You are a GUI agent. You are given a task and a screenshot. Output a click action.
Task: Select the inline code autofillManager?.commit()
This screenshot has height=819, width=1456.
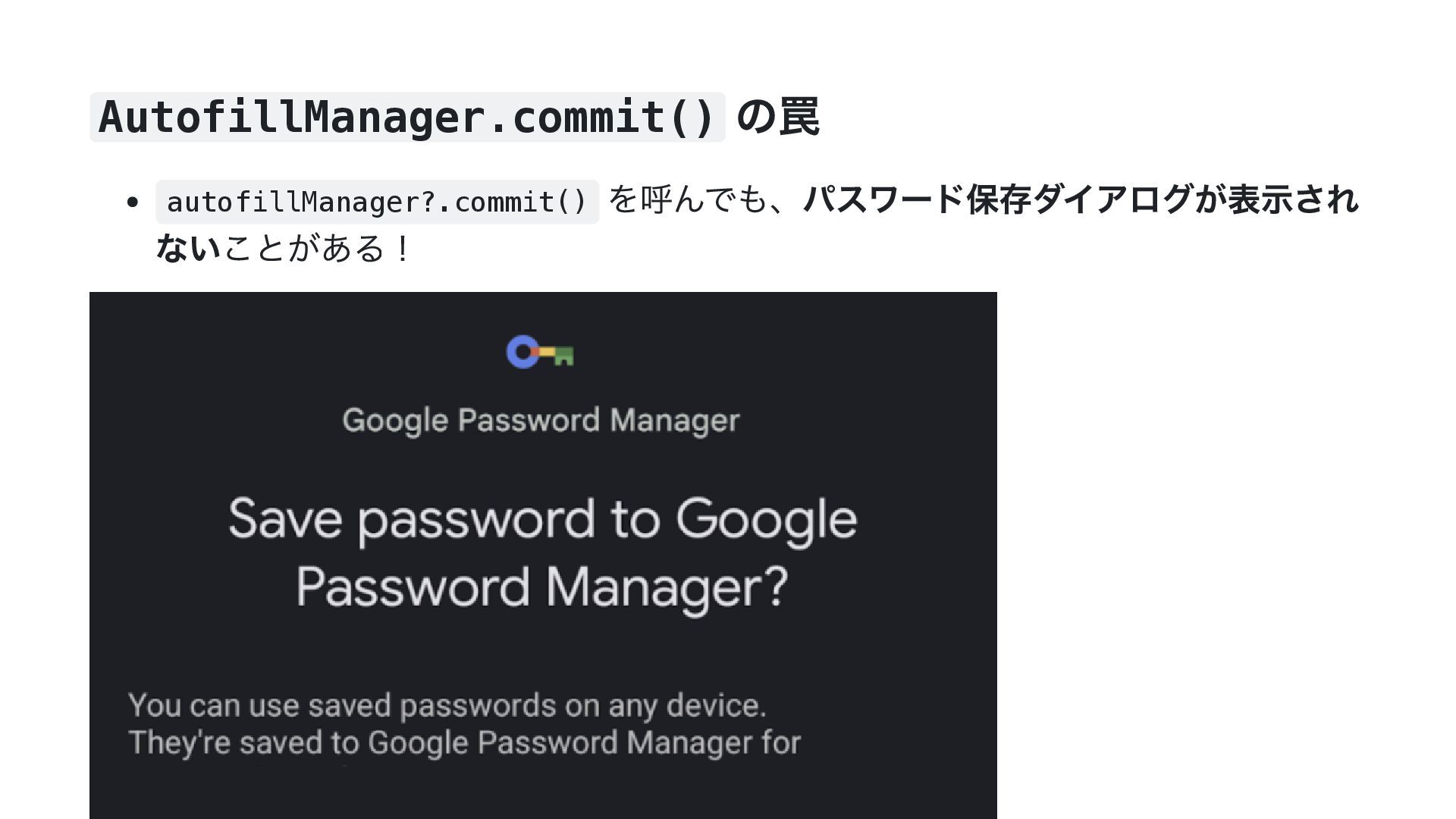[377, 202]
